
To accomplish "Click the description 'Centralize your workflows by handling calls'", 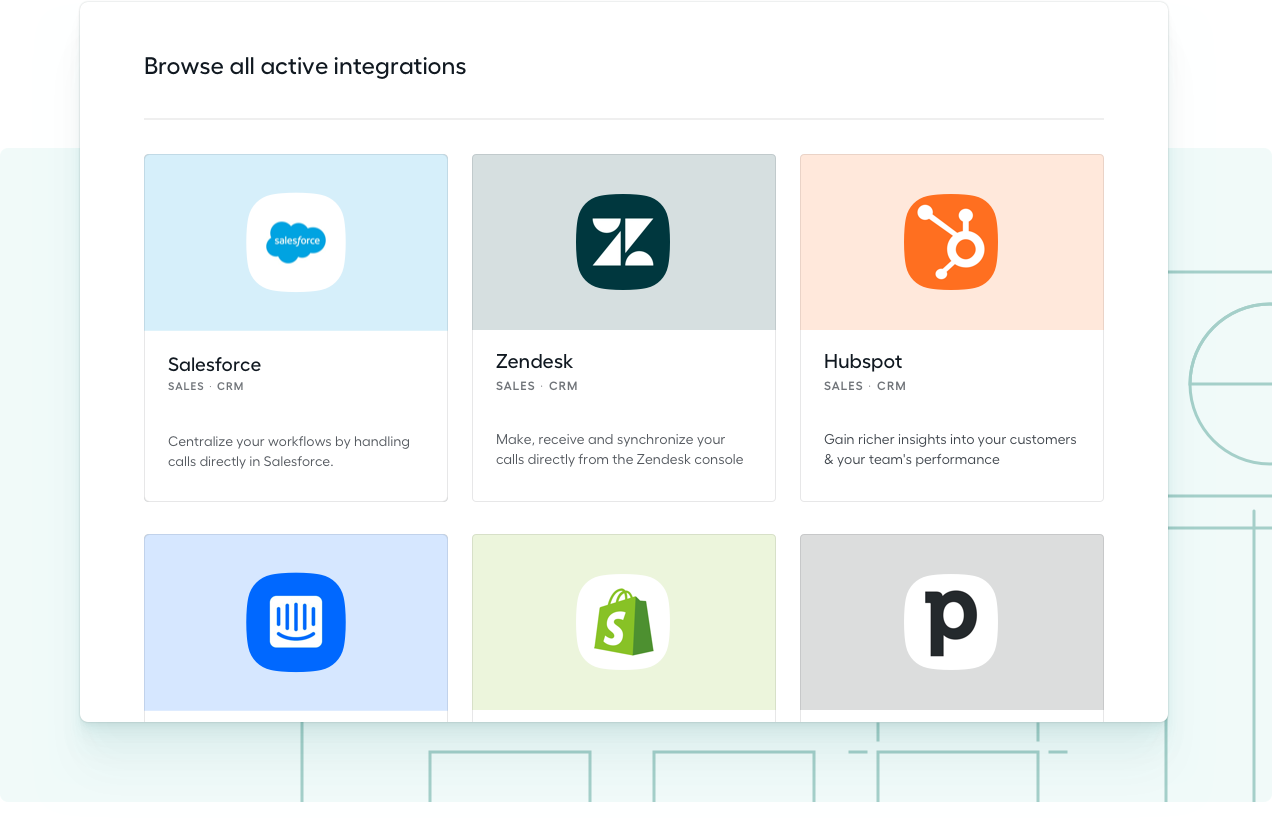I will [289, 452].
